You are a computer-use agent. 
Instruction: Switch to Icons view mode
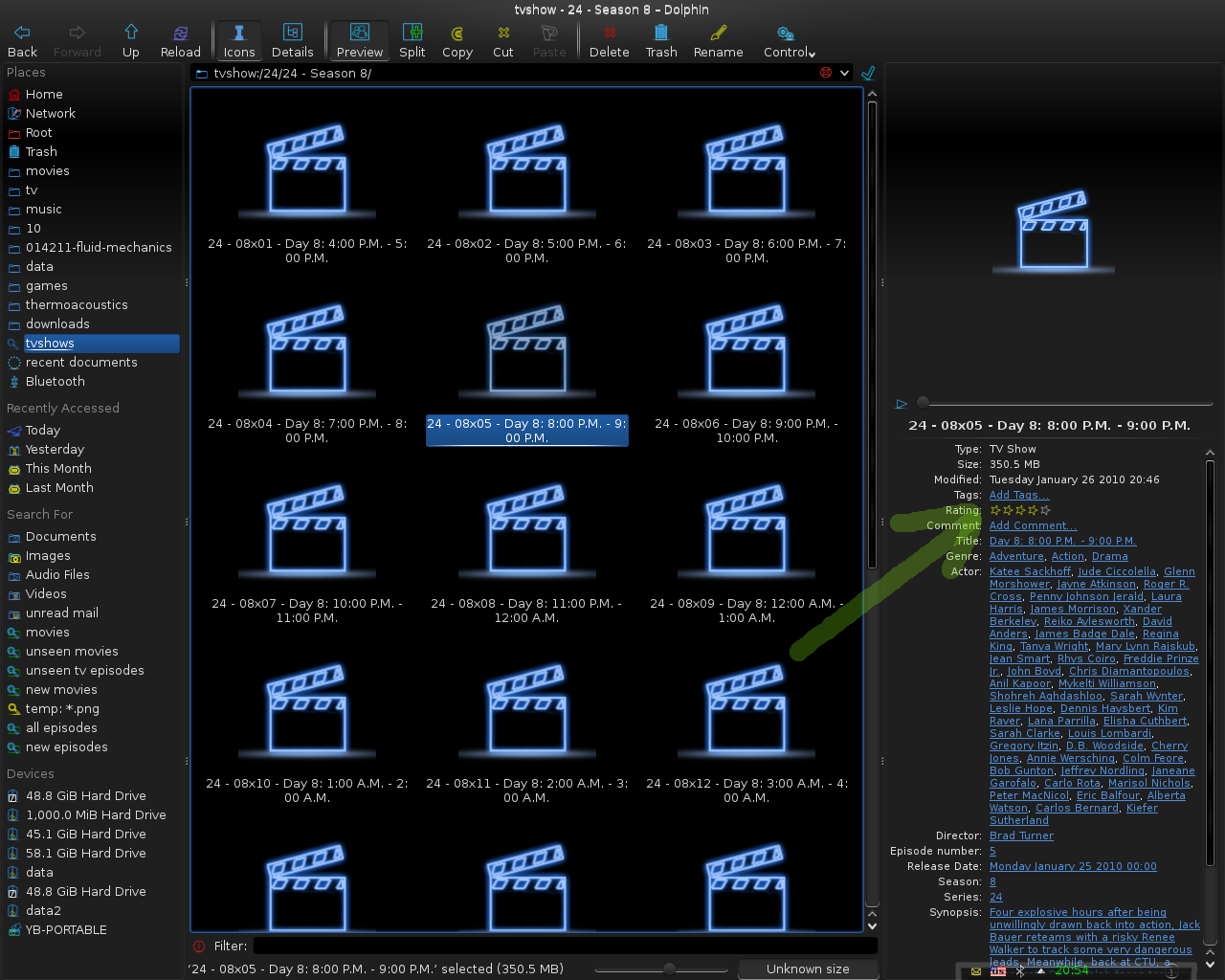(x=239, y=41)
